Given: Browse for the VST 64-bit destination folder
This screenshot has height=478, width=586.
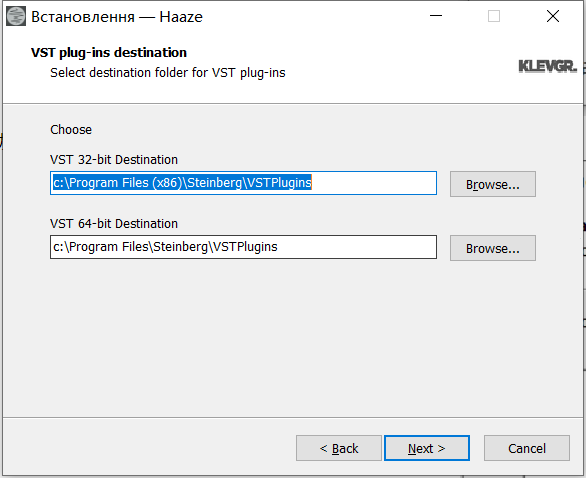Looking at the screenshot, I should (493, 248).
